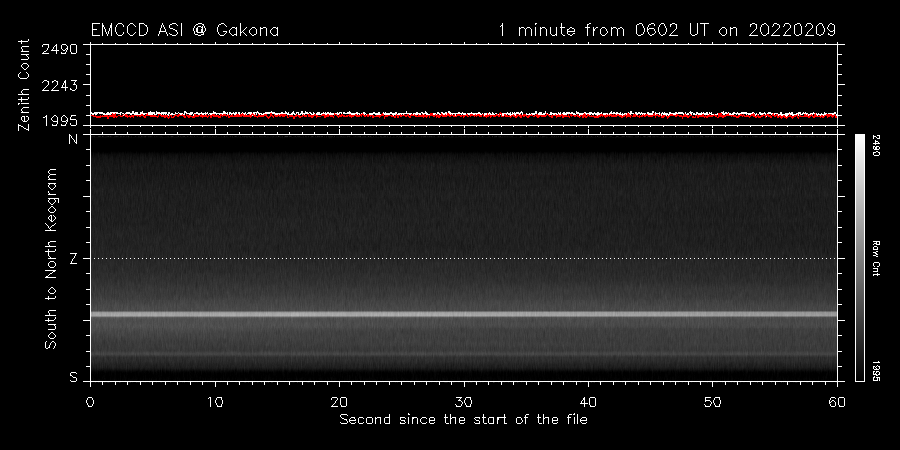This screenshot has width=900, height=450.
Task: Click the grayscale Raw Cnt colorbar
Action: (859, 258)
